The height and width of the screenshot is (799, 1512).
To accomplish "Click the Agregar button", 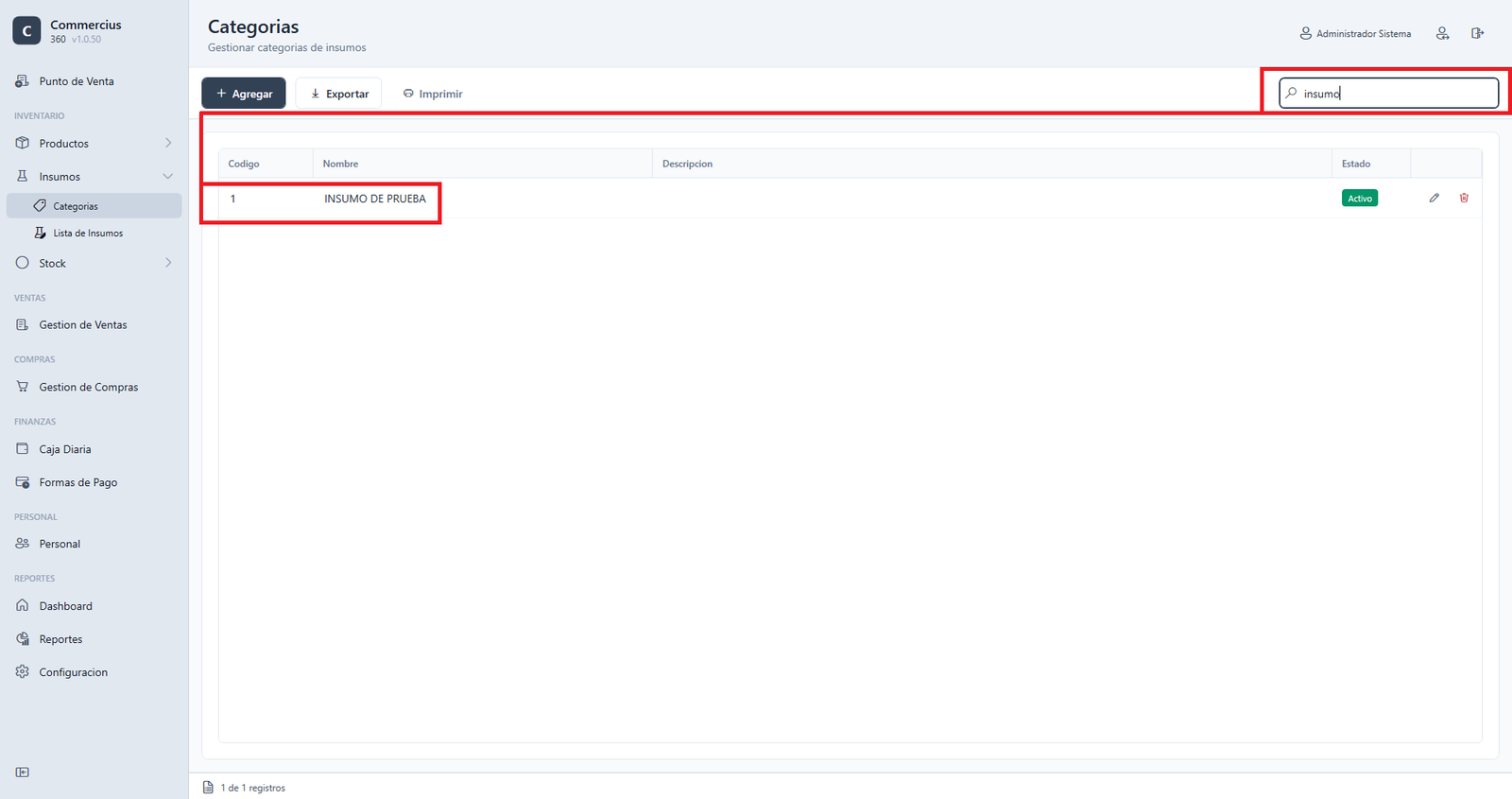I will 244,93.
